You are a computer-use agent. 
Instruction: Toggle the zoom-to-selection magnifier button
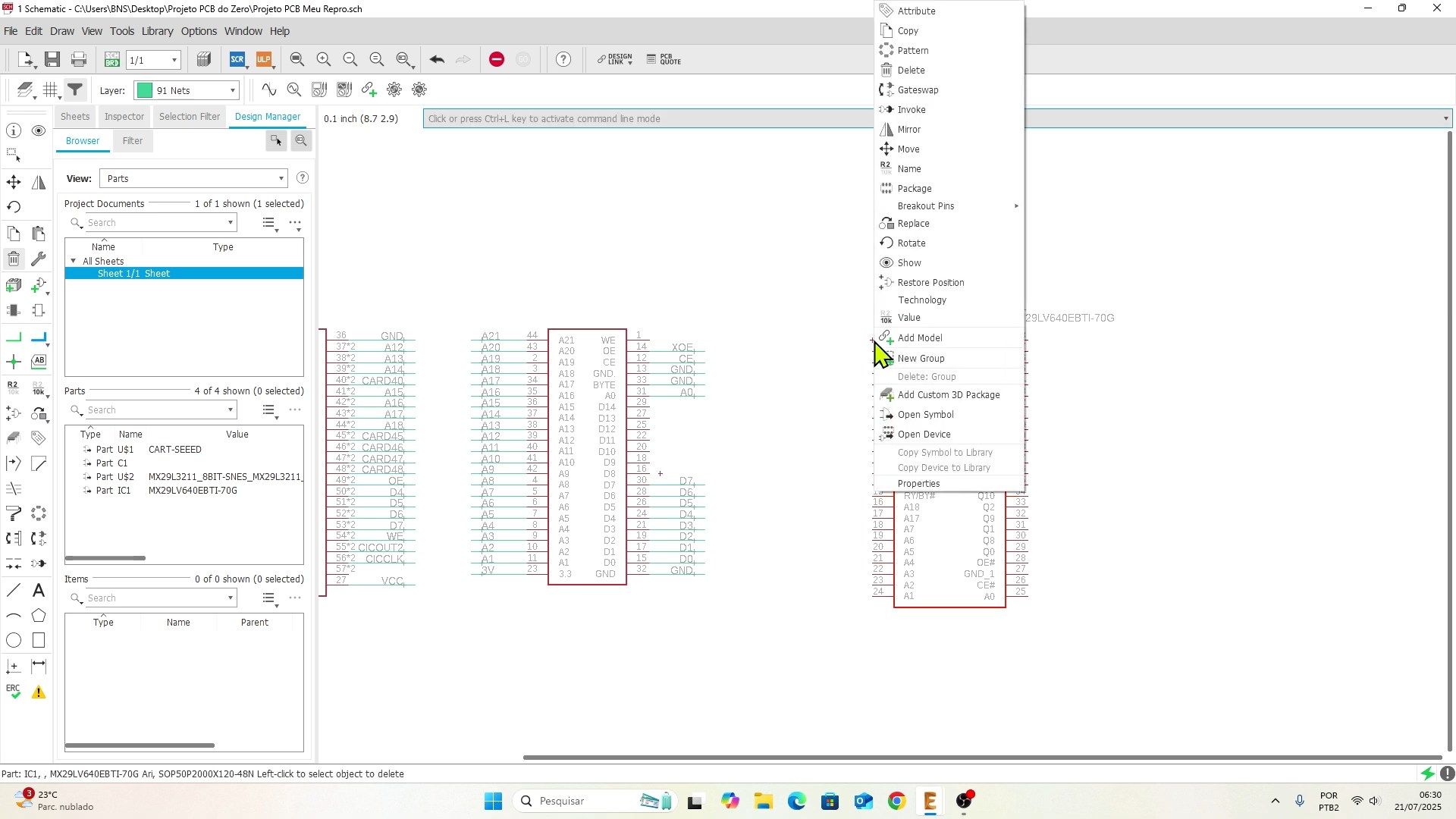click(x=301, y=141)
